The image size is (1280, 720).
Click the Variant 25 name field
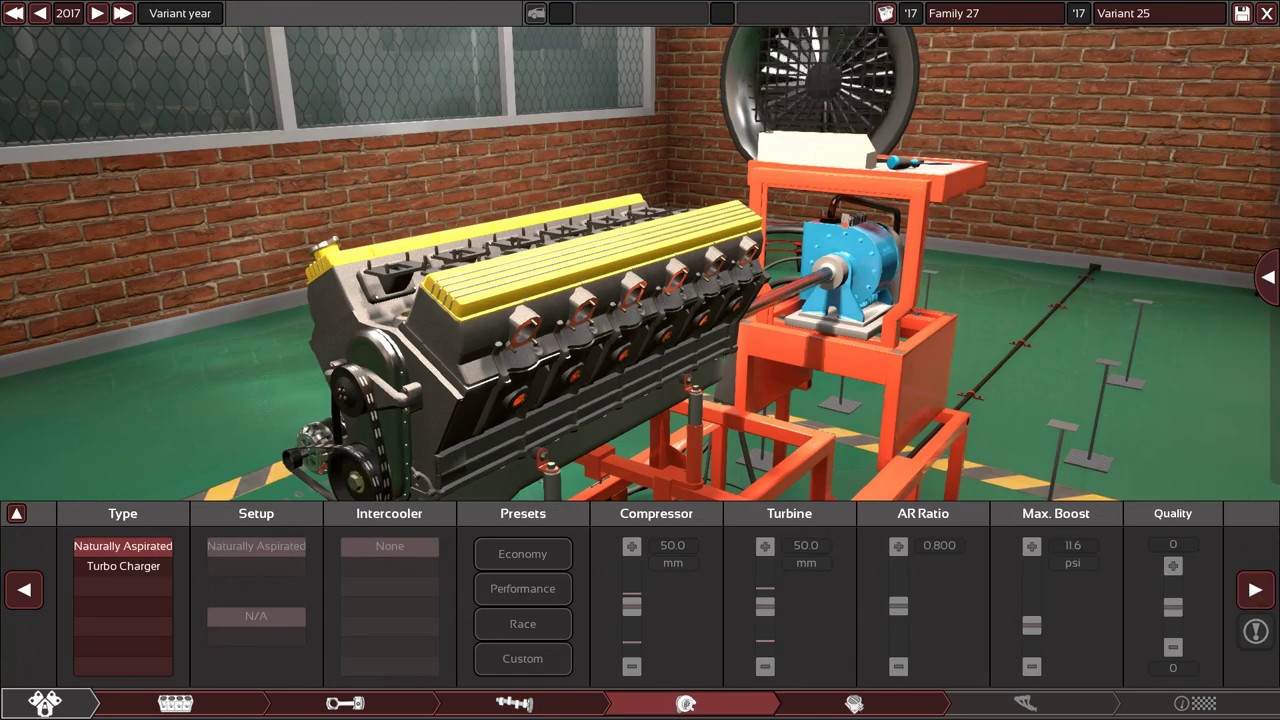click(x=1159, y=13)
